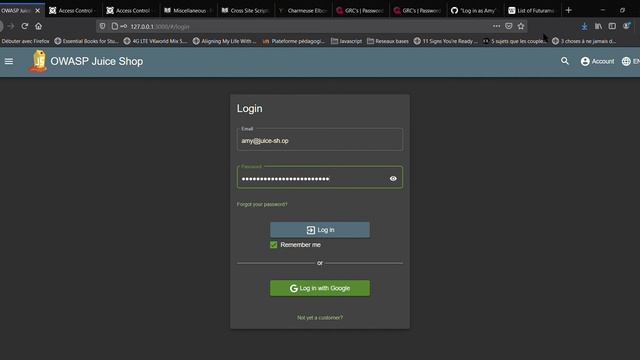
Task: Expand the Javascript bookmarks folder
Action: pos(347,41)
